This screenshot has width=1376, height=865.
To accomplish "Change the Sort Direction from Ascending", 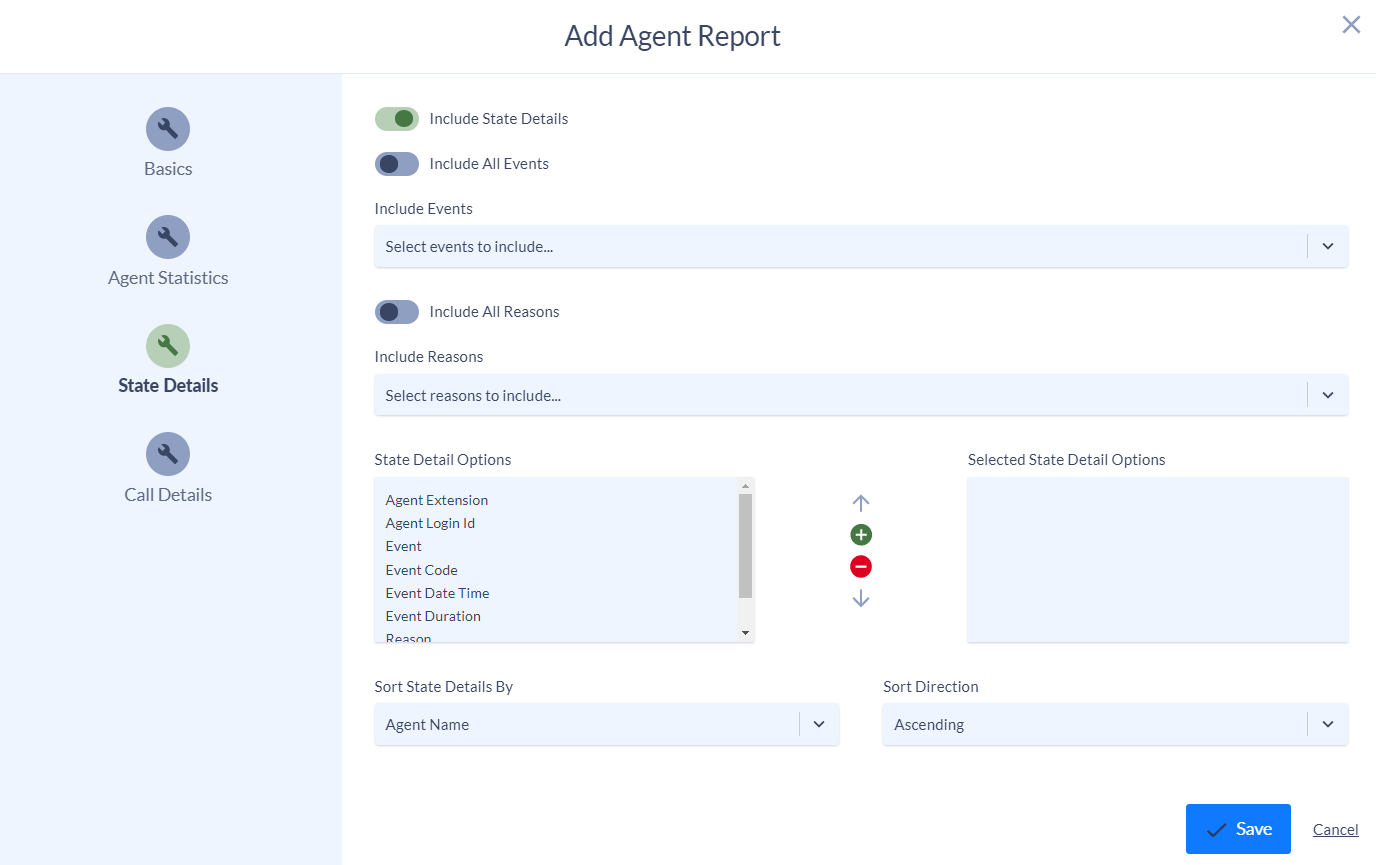I will pos(1328,724).
